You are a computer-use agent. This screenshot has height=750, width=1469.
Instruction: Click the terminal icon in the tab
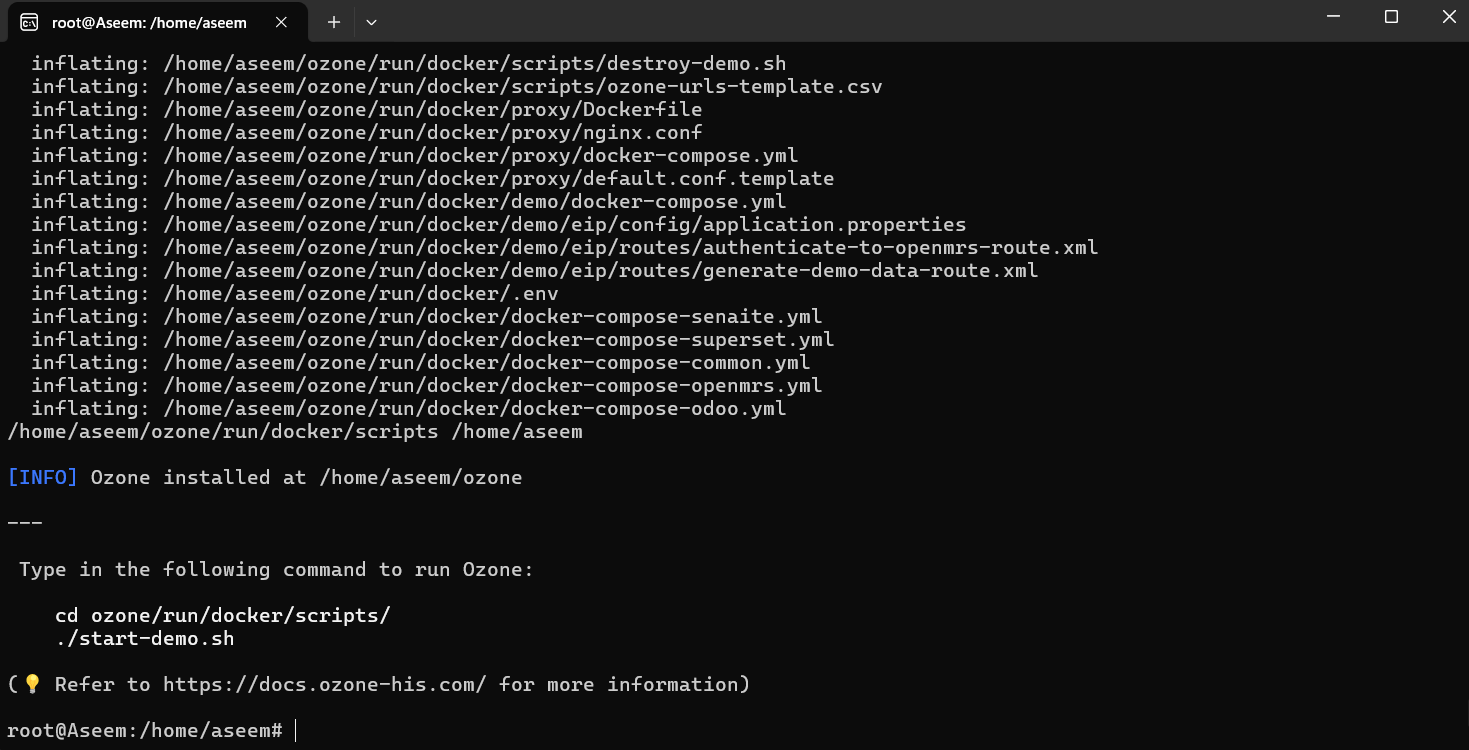[x=29, y=22]
